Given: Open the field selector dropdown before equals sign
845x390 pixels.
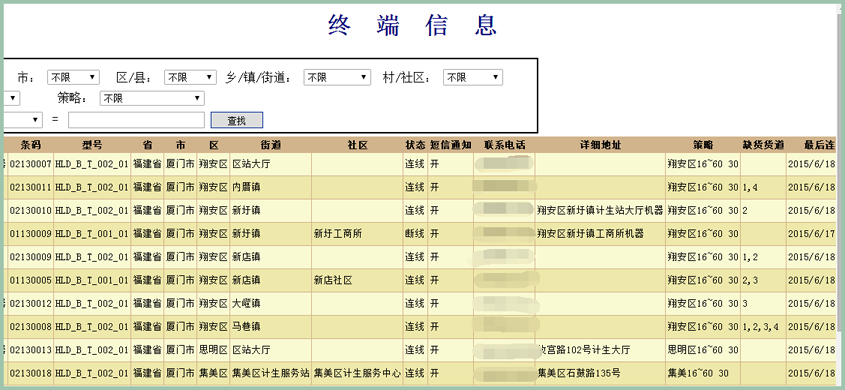Looking at the screenshot, I should [x=22, y=119].
